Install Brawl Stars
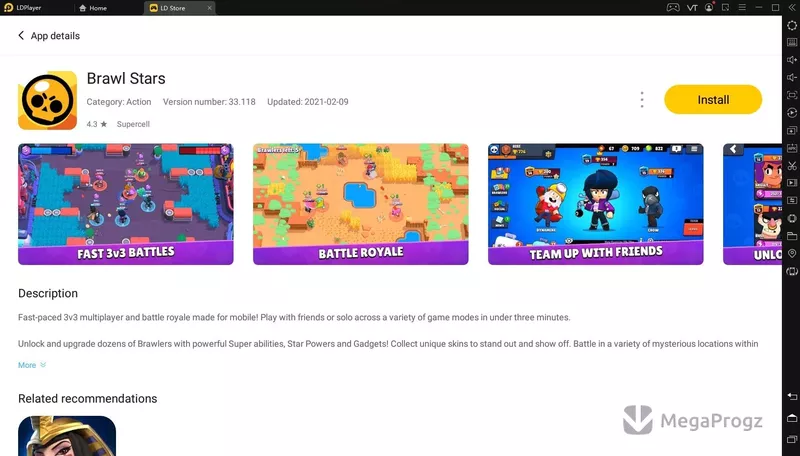Screen dimensions: 800x456 [713, 99]
